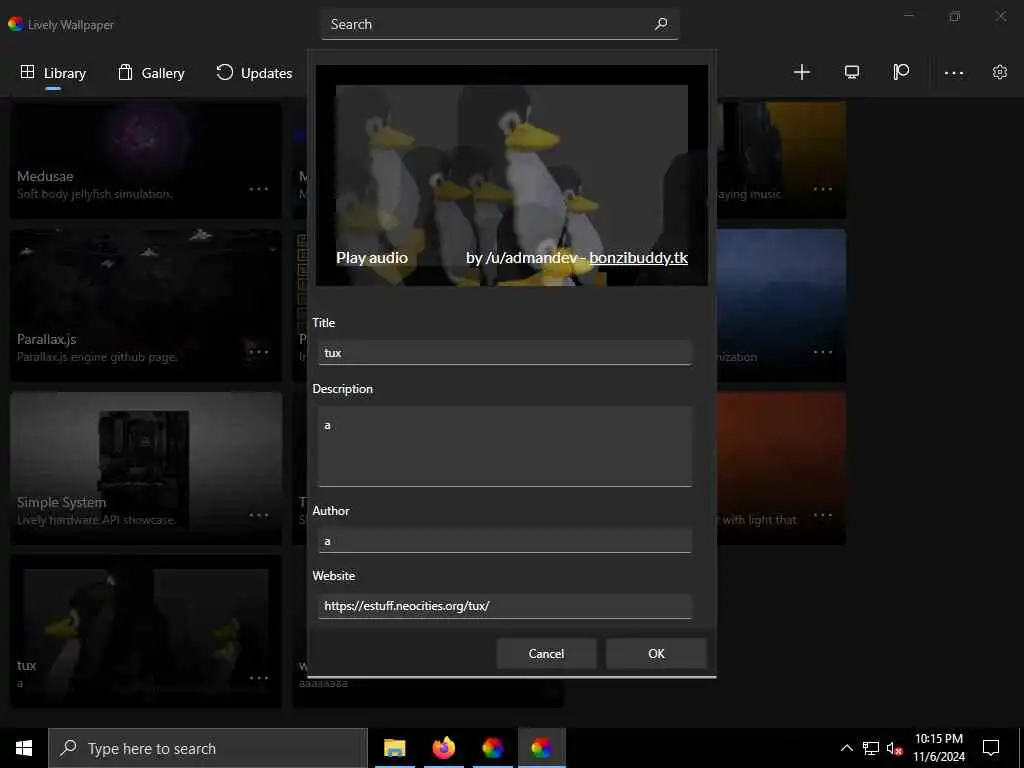Click the Patreon support icon

(x=901, y=72)
